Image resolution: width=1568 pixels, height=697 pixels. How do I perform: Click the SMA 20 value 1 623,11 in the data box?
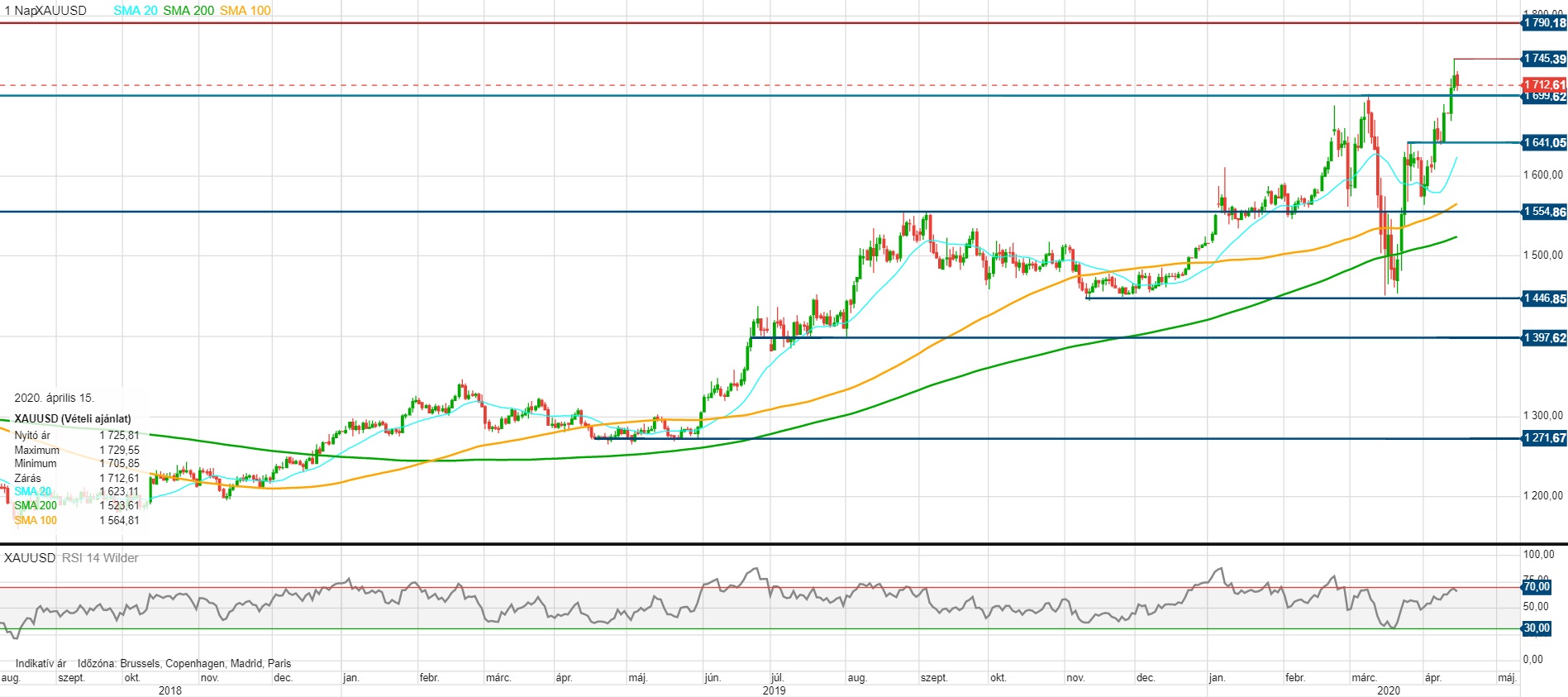tap(120, 491)
